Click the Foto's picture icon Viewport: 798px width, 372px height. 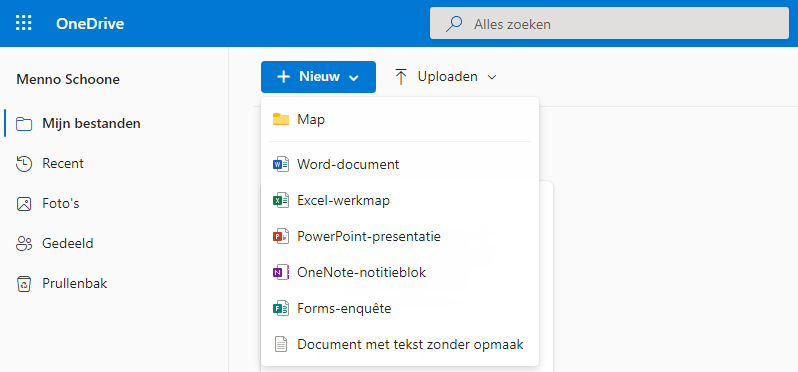(x=24, y=204)
